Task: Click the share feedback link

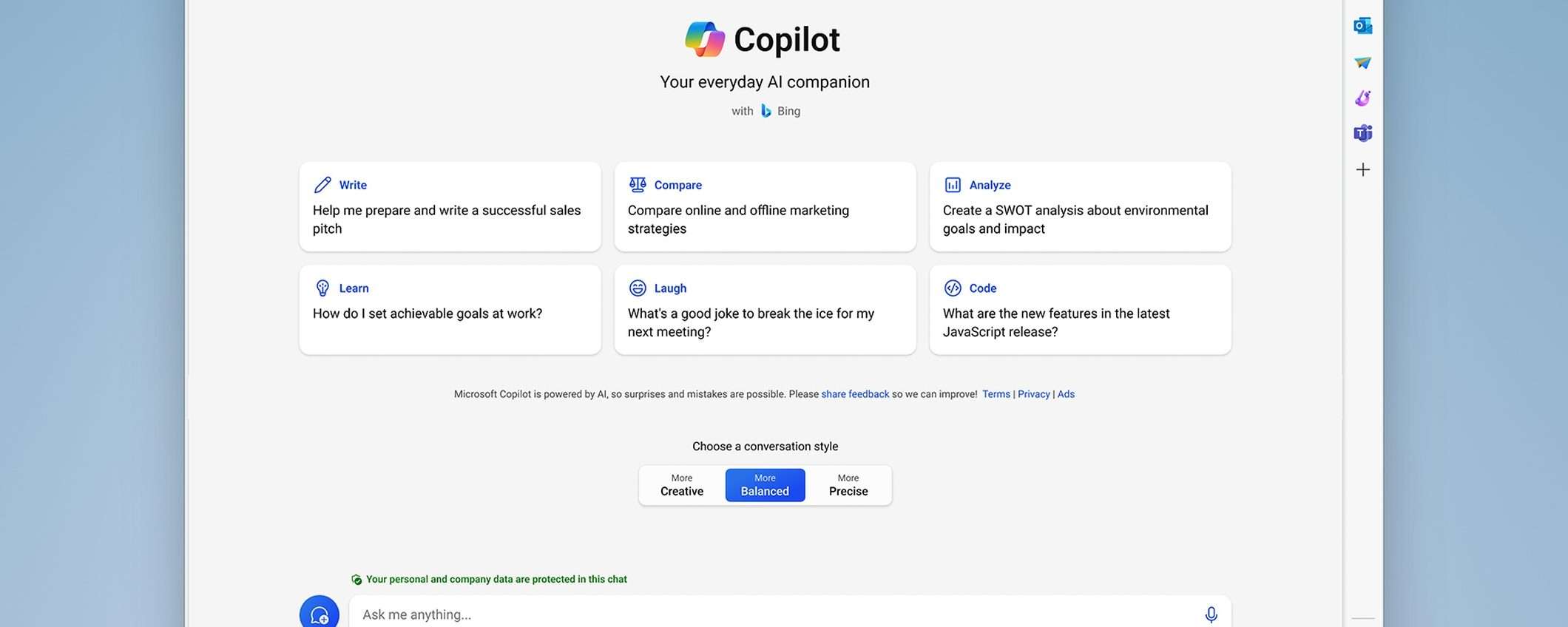Action: click(x=855, y=394)
